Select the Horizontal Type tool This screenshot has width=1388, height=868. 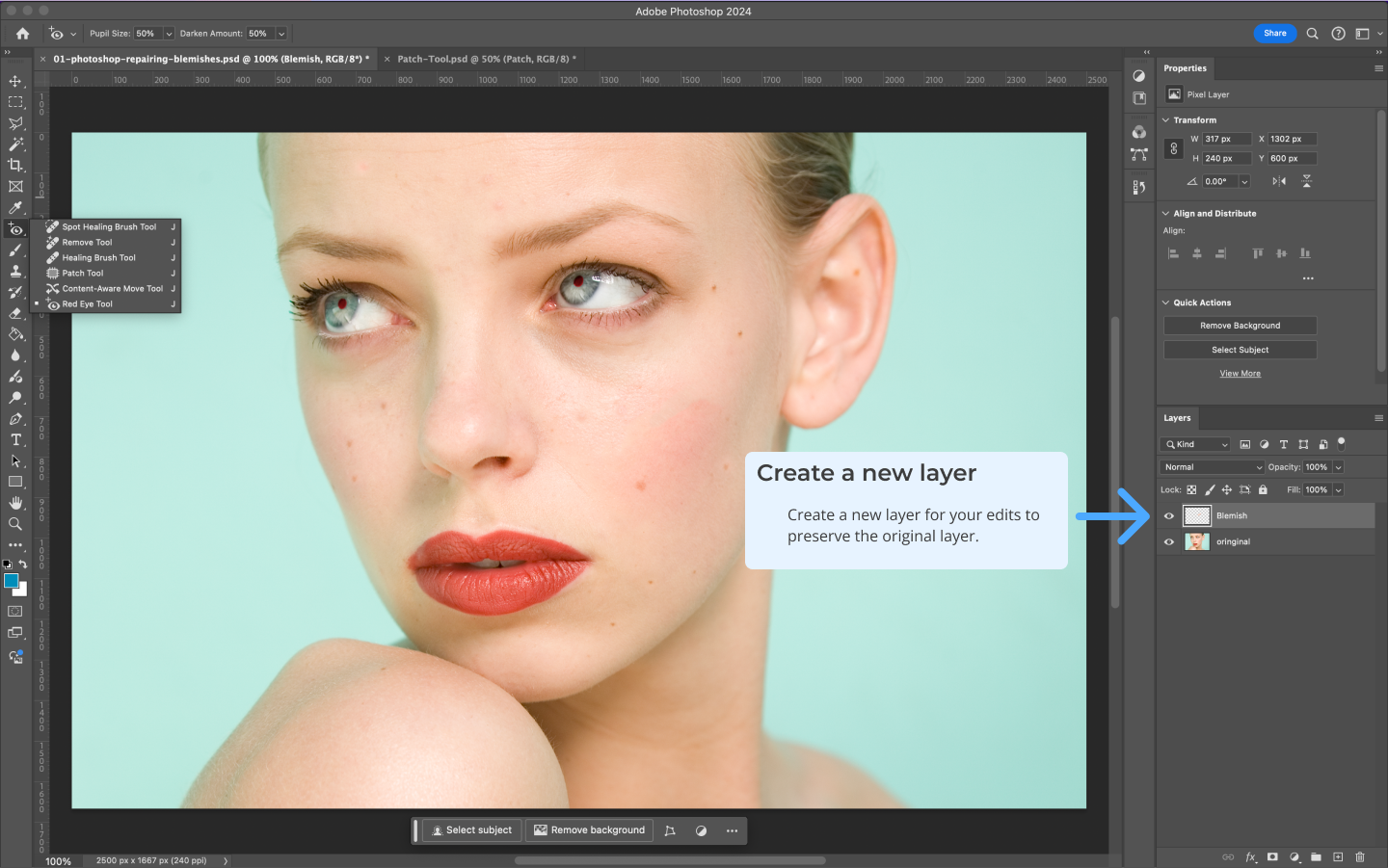tap(15, 440)
